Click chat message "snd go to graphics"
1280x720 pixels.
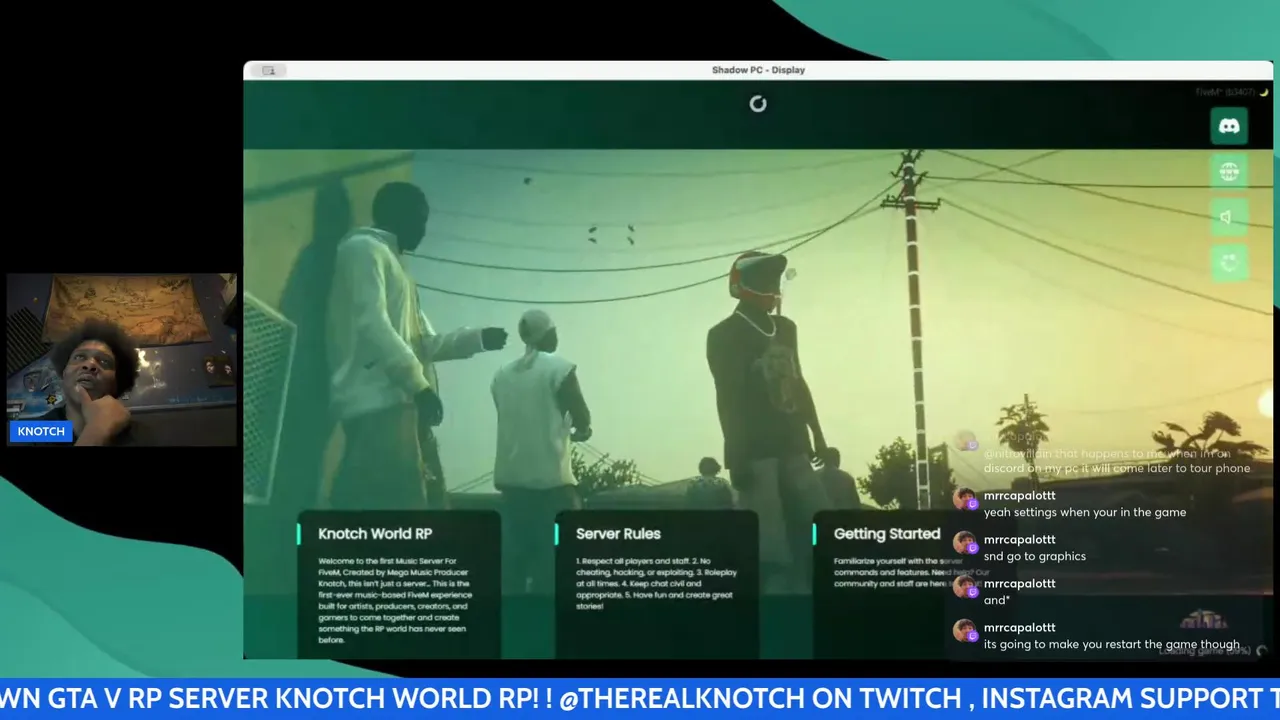(1034, 556)
